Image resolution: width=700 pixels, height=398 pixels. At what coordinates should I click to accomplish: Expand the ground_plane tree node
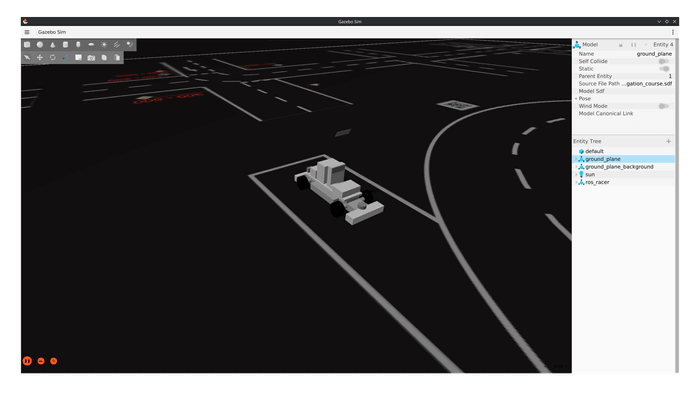click(x=576, y=159)
